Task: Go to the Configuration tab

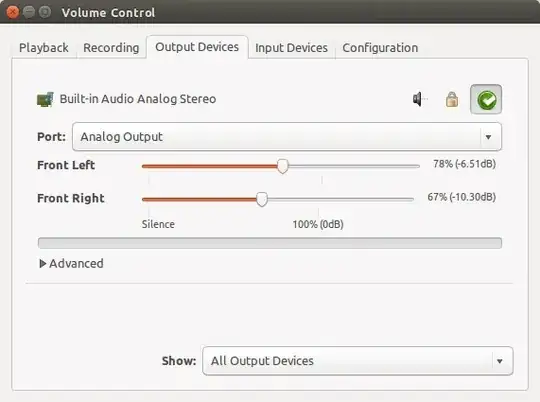Action: click(x=380, y=48)
